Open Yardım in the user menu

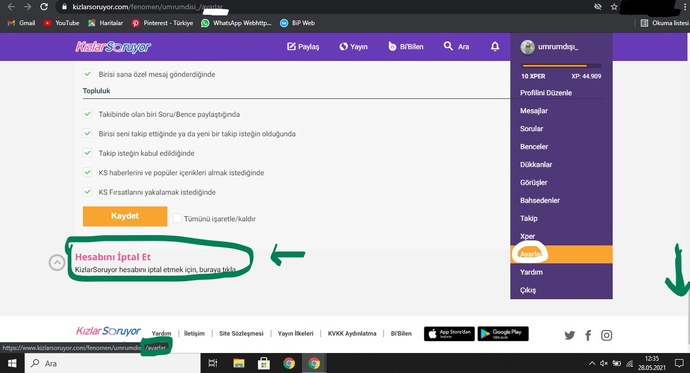[x=531, y=272]
